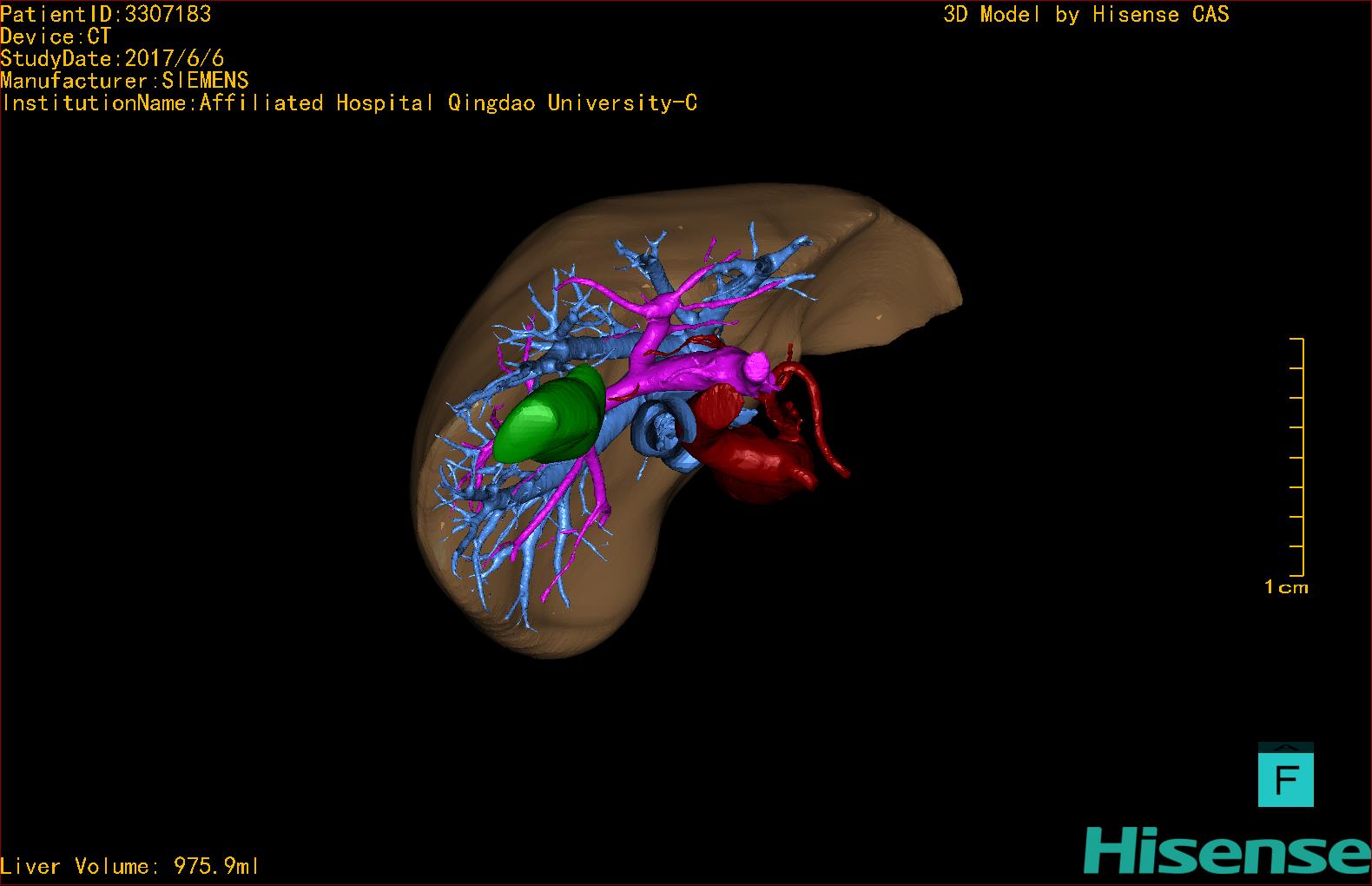Click the 1cm scale ruler
This screenshot has width=1372, height=886.
[x=1296, y=457]
